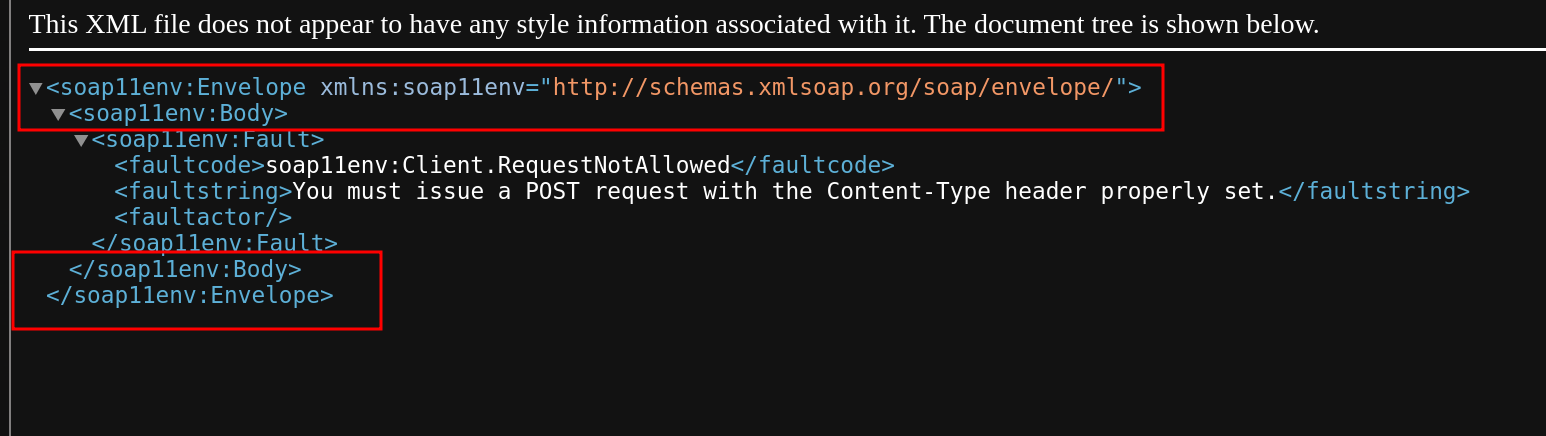
Task: Click the opening faultcode tag
Action: (189, 166)
